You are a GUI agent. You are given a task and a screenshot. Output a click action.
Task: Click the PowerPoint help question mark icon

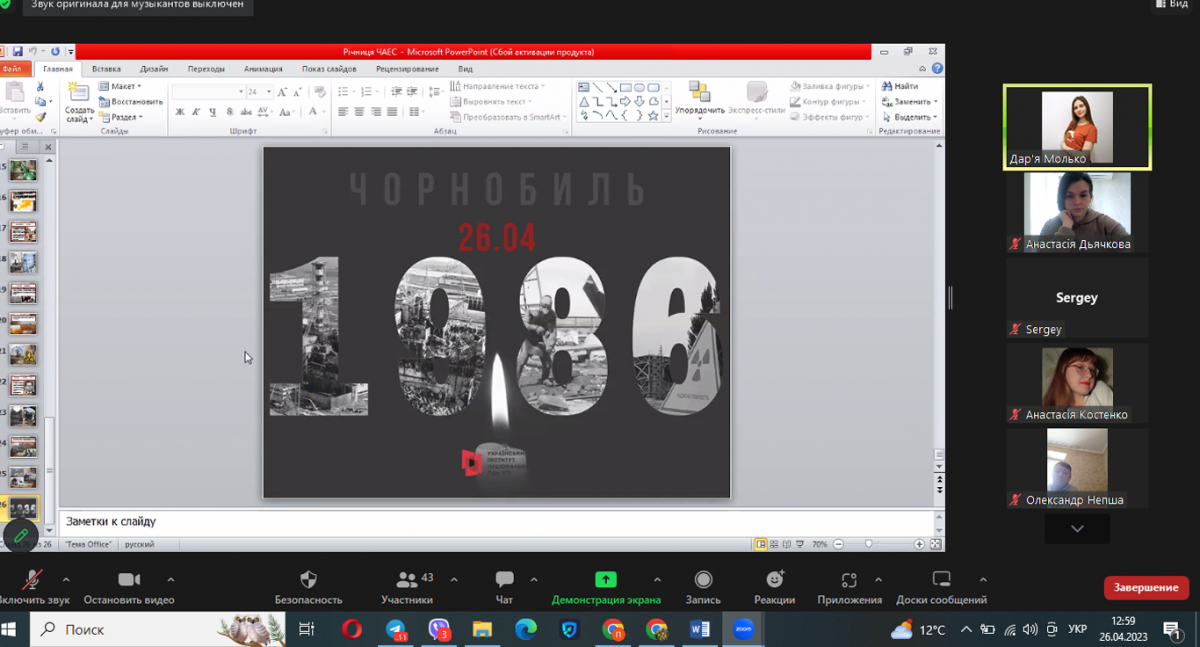coord(937,69)
